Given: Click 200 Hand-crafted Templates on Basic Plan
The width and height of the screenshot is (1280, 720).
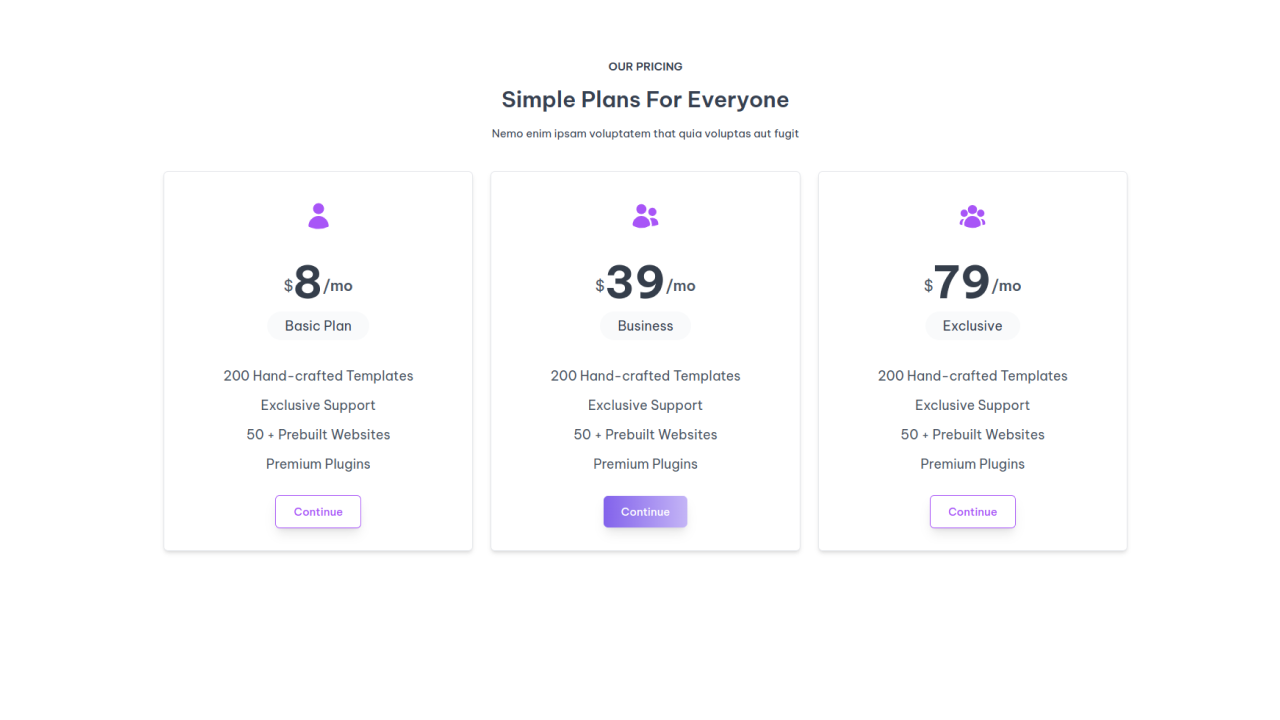Looking at the screenshot, I should click(x=318, y=375).
